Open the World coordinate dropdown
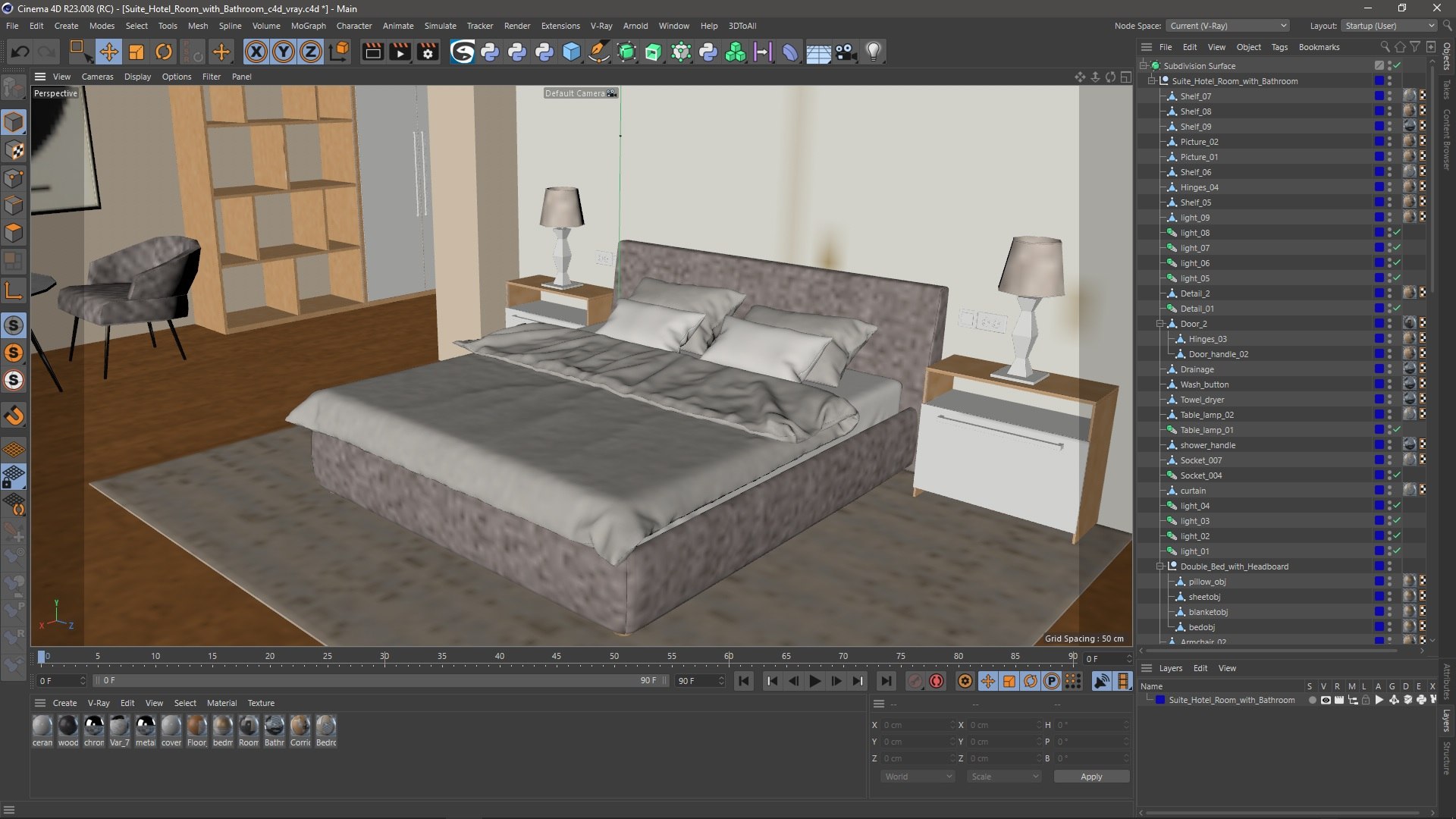 point(918,777)
